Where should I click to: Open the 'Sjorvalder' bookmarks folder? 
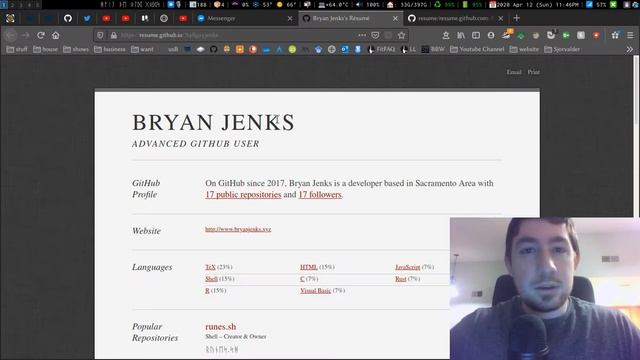click(562, 49)
